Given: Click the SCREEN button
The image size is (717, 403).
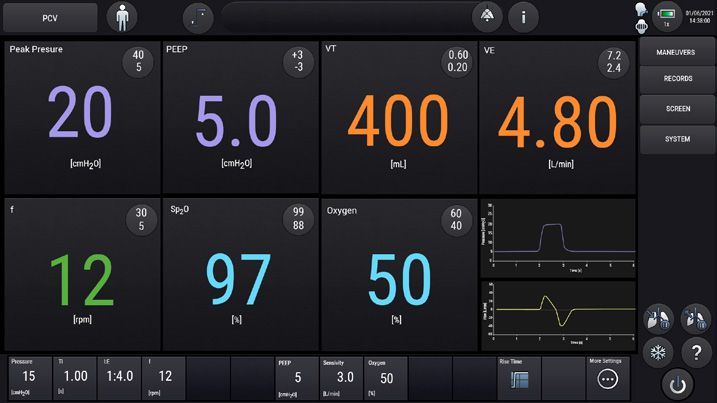Looking at the screenshot, I should pyautogui.click(x=677, y=108).
